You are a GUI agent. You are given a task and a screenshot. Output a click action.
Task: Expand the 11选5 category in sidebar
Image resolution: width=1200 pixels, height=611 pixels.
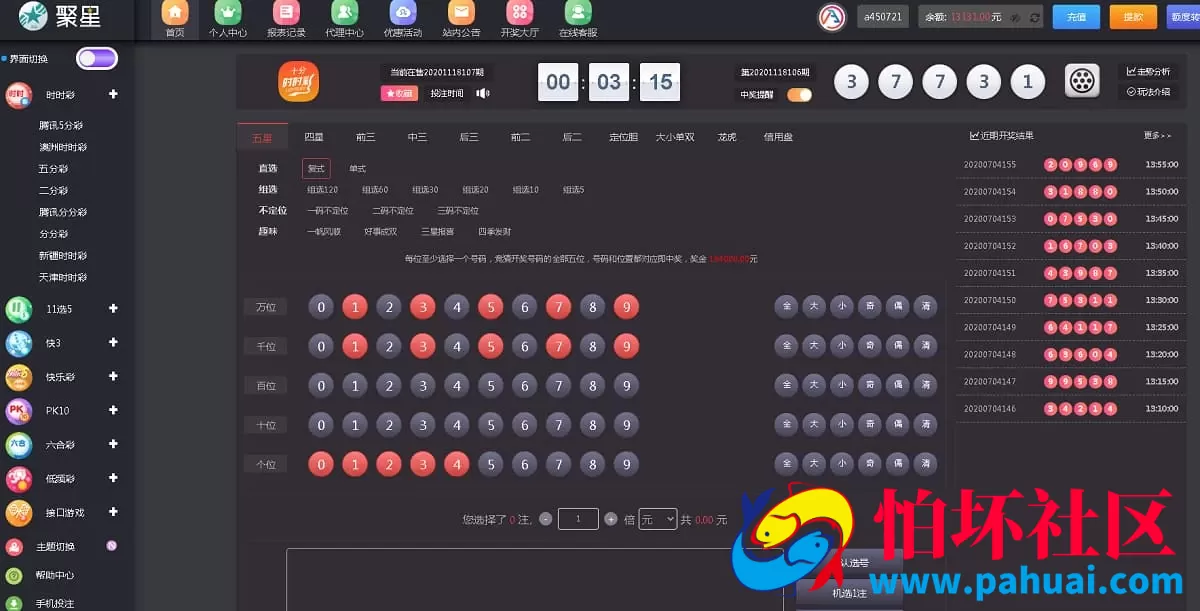[x=113, y=309]
